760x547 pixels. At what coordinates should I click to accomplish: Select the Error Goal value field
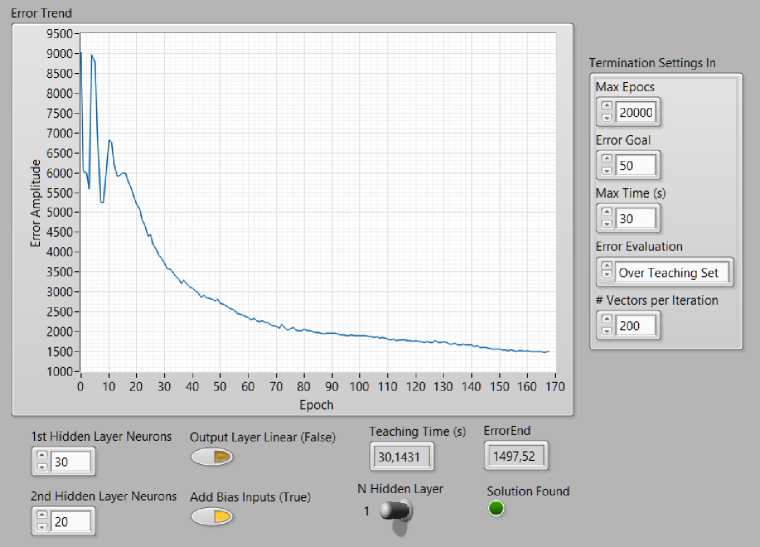(x=636, y=165)
